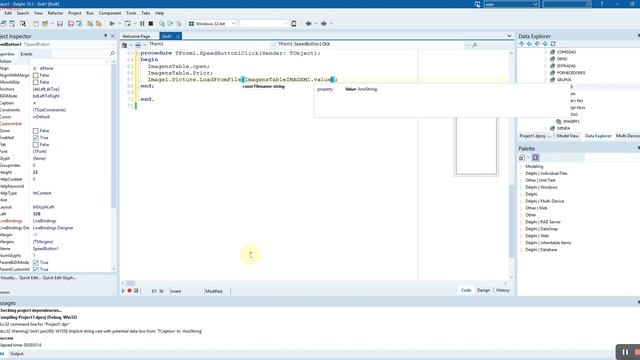Viewport: 640px width, 360px height.
Task: Open the Tools menu
Action: (x=131, y=13)
